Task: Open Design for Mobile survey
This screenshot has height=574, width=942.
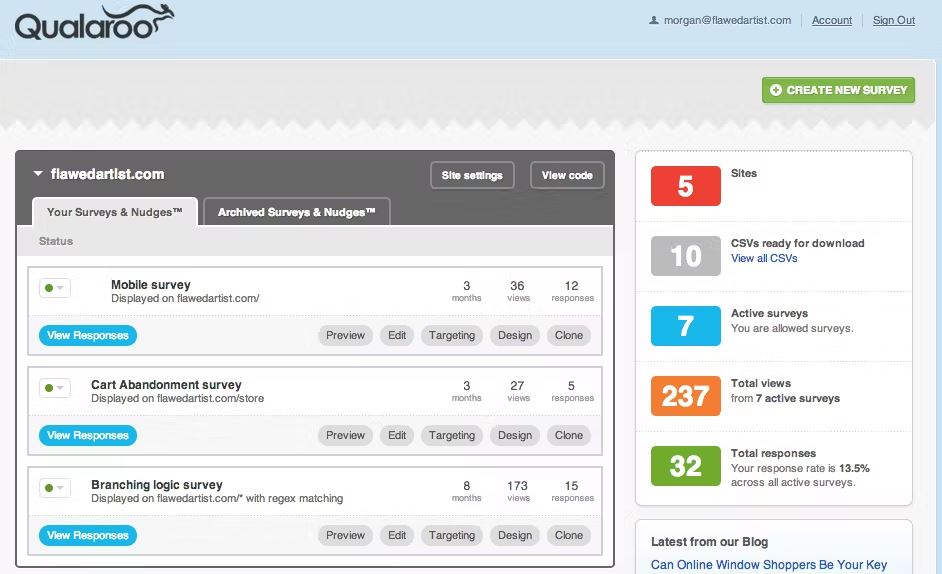Action: pos(515,335)
